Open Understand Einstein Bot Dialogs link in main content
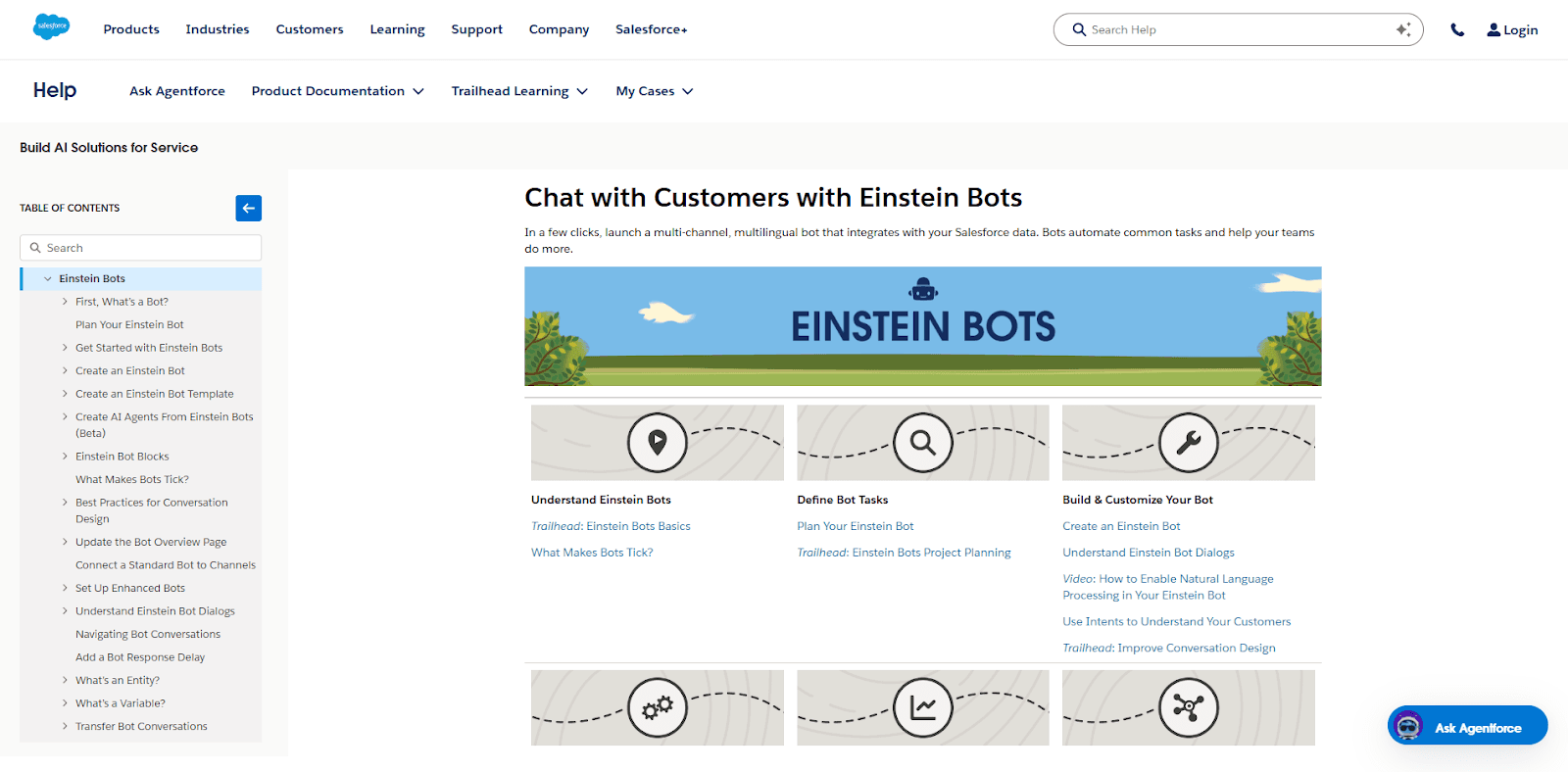The image size is (1568, 772). 1149,553
